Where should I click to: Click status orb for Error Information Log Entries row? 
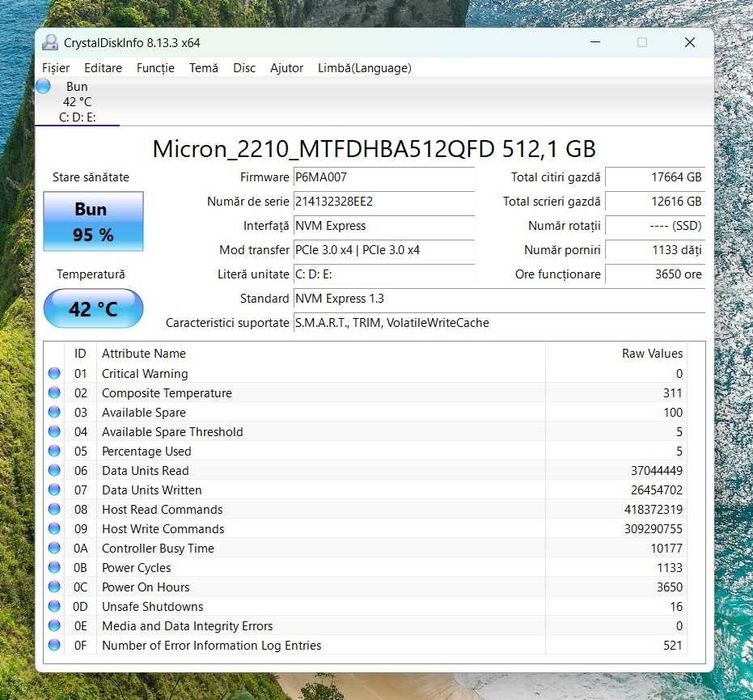(x=54, y=645)
